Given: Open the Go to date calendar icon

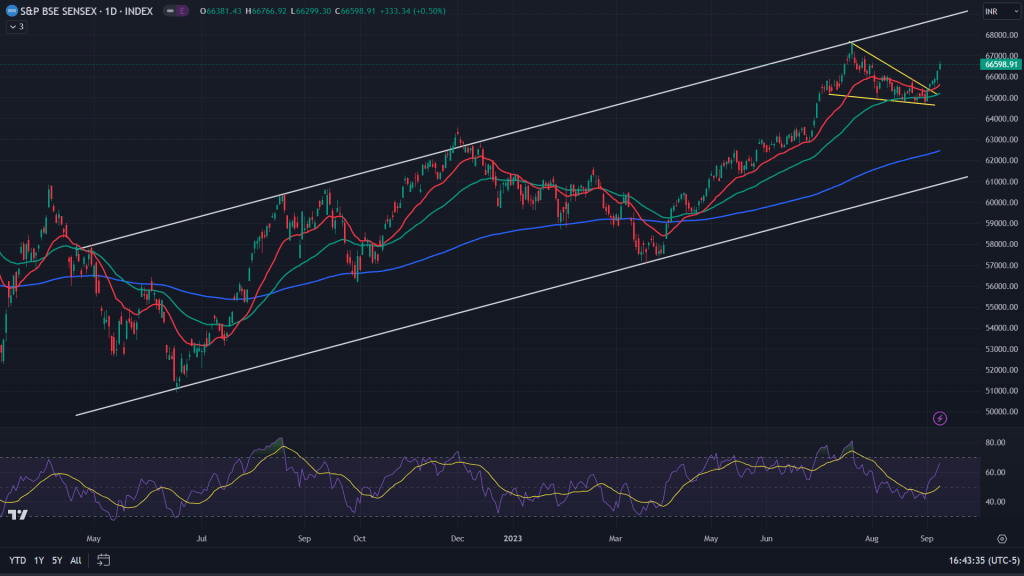Looking at the screenshot, I should pyautogui.click(x=102, y=562).
